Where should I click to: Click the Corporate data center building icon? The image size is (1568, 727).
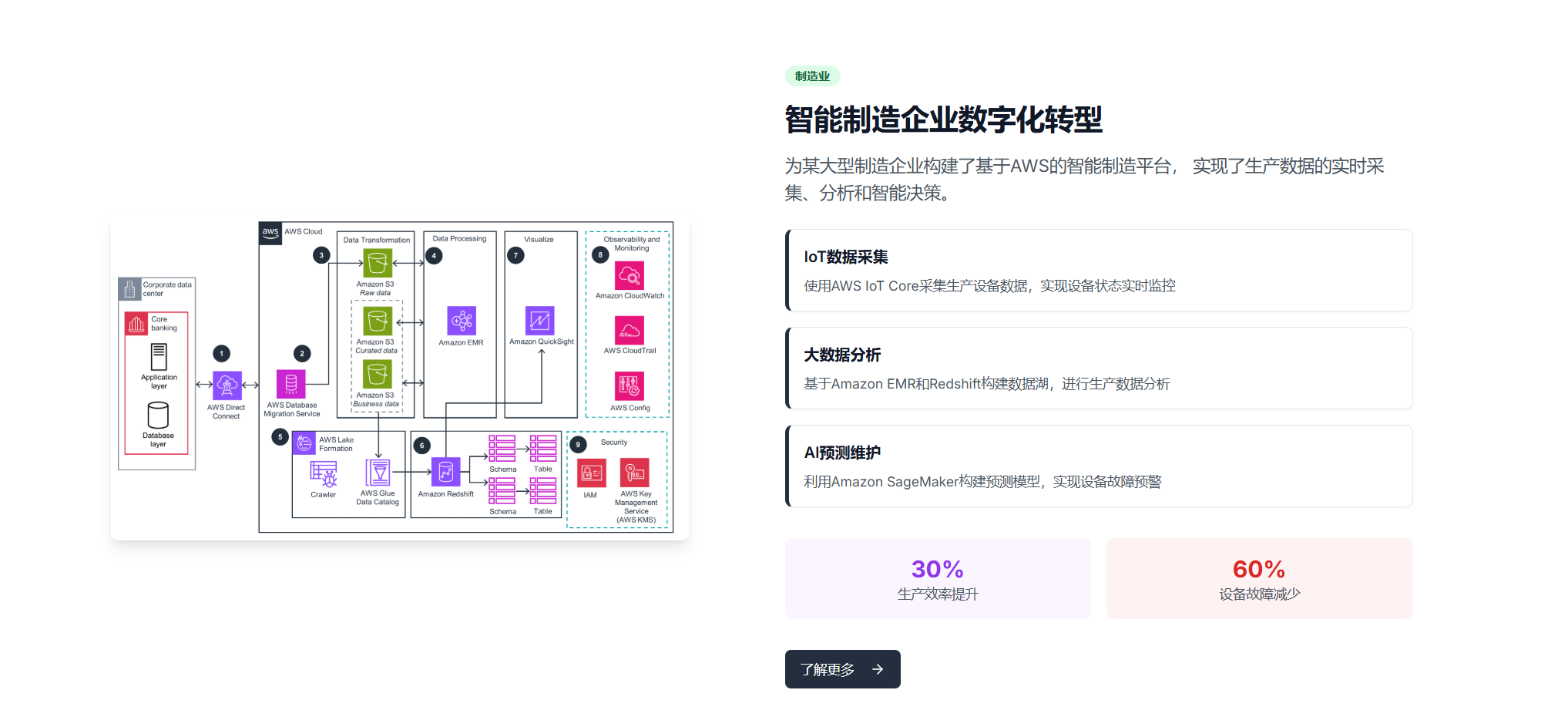(129, 289)
